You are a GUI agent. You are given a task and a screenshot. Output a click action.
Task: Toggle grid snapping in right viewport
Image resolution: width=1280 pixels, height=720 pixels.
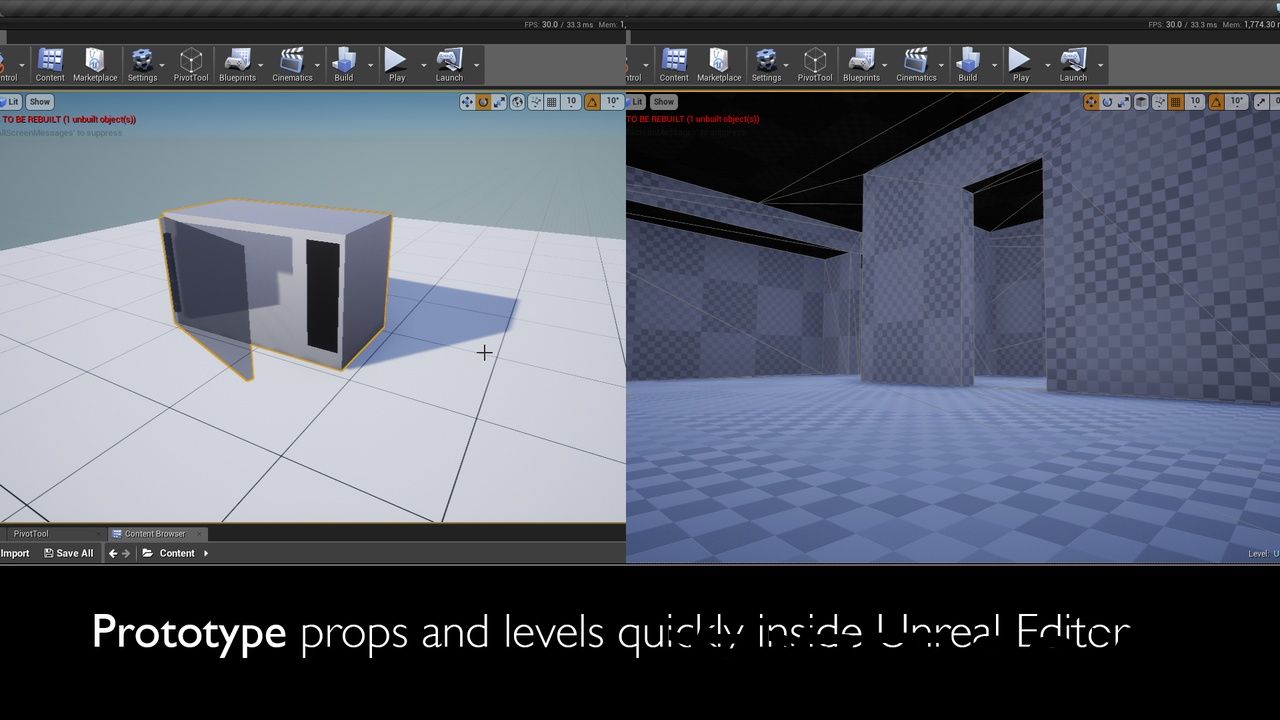1176,102
